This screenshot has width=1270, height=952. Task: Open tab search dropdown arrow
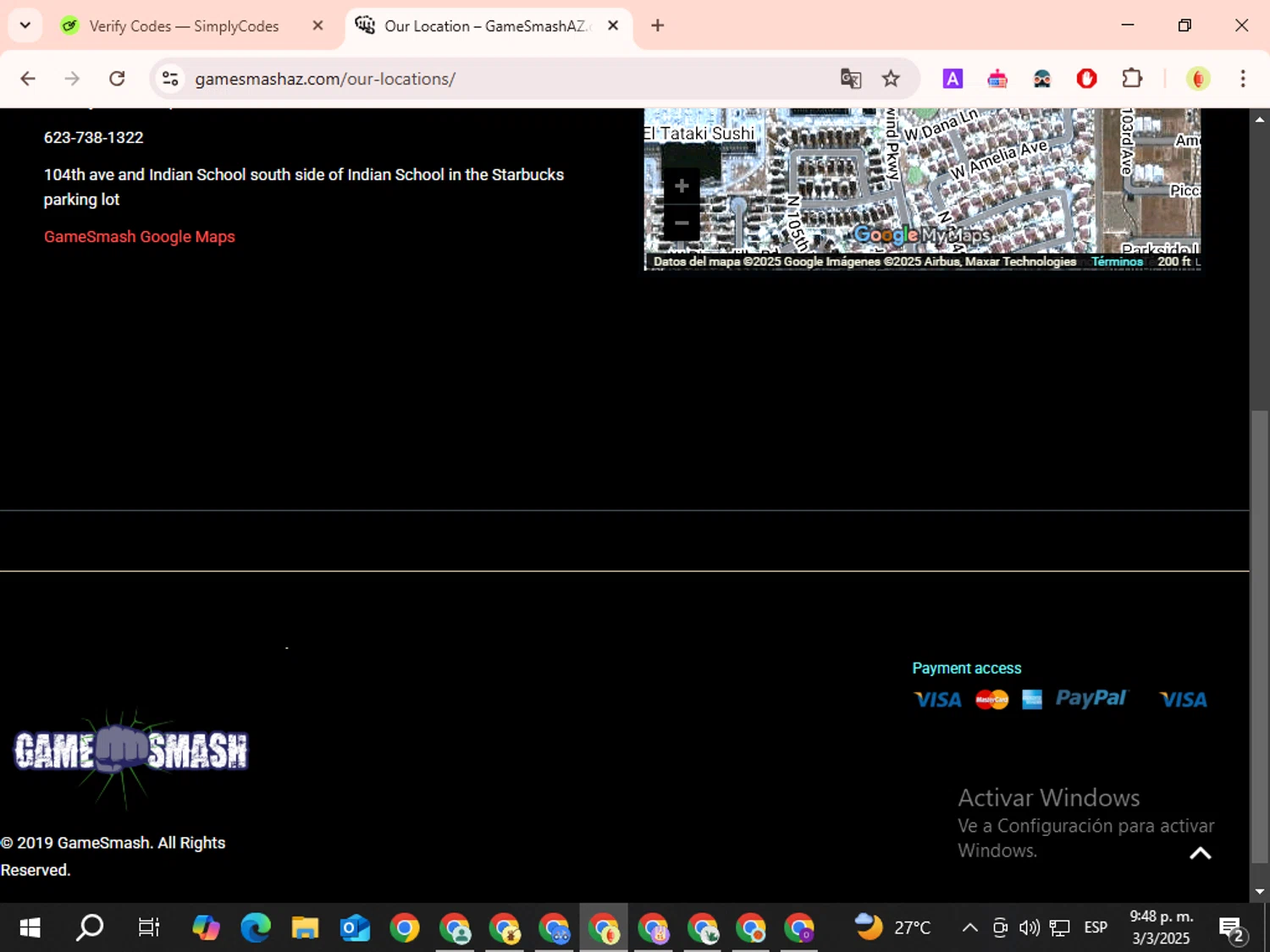(25, 25)
